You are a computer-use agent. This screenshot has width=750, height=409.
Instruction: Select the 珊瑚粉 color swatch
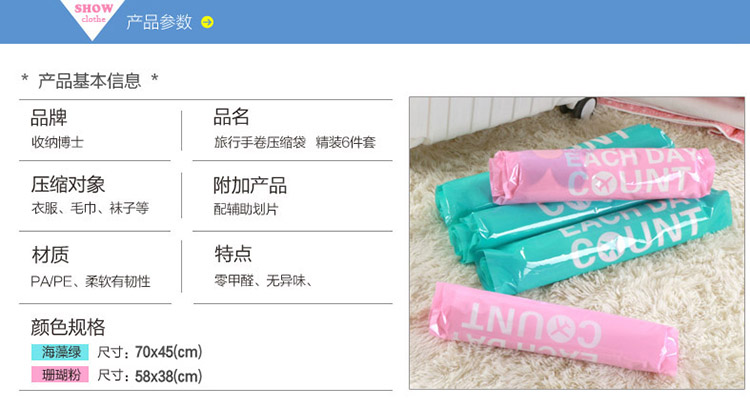[x=60, y=375]
